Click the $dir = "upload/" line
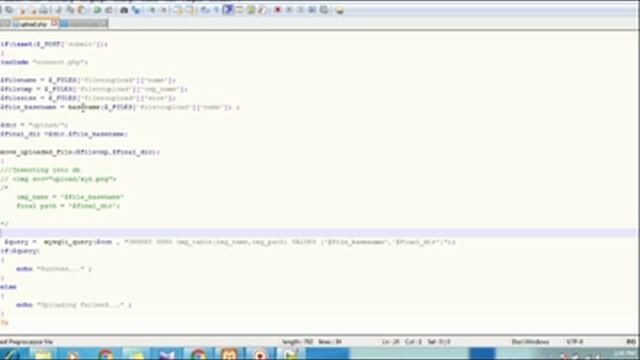Viewport: 640px width, 360px height. pyautogui.click(x=34, y=125)
